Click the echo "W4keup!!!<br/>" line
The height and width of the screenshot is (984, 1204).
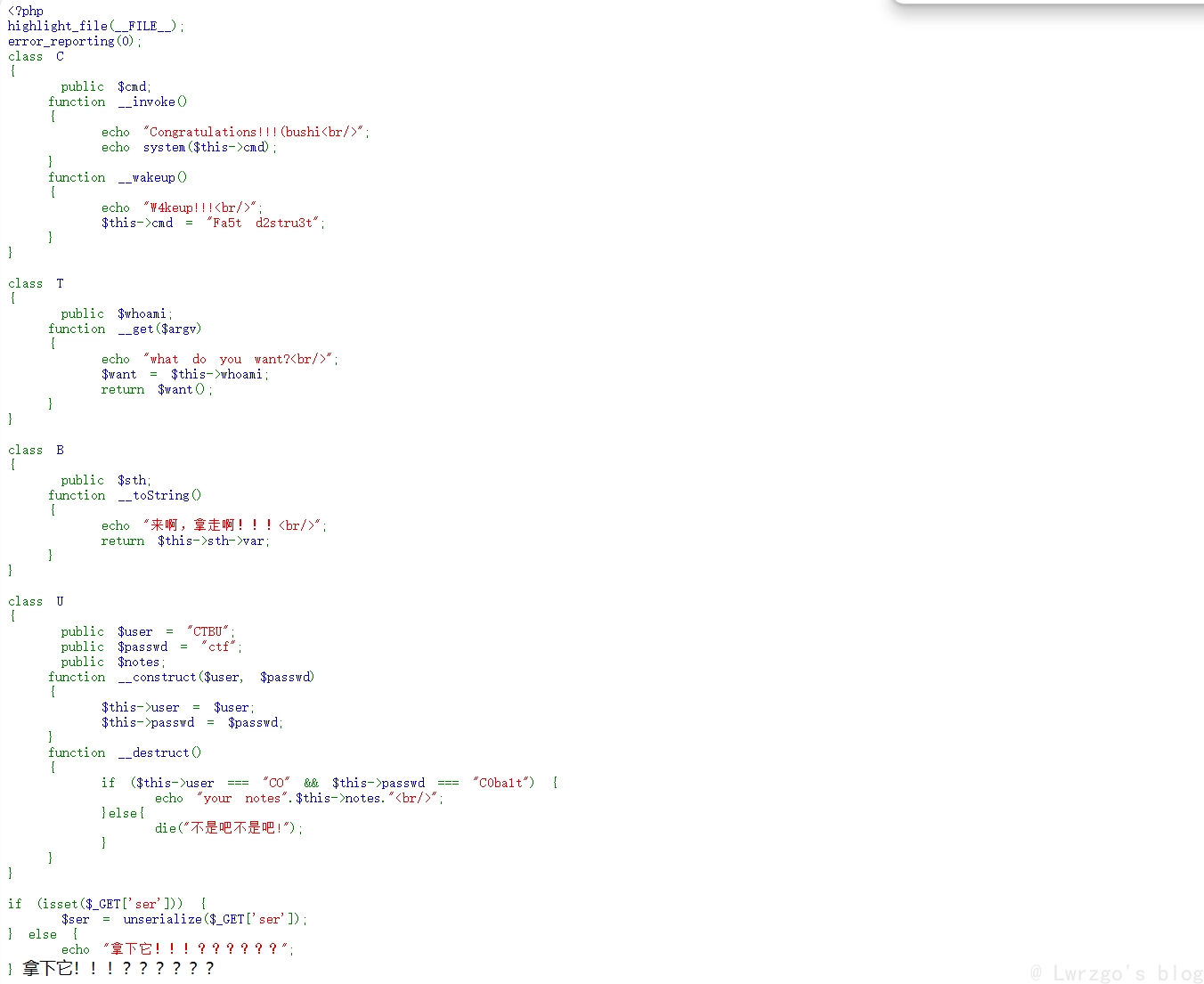pyautogui.click(x=182, y=207)
